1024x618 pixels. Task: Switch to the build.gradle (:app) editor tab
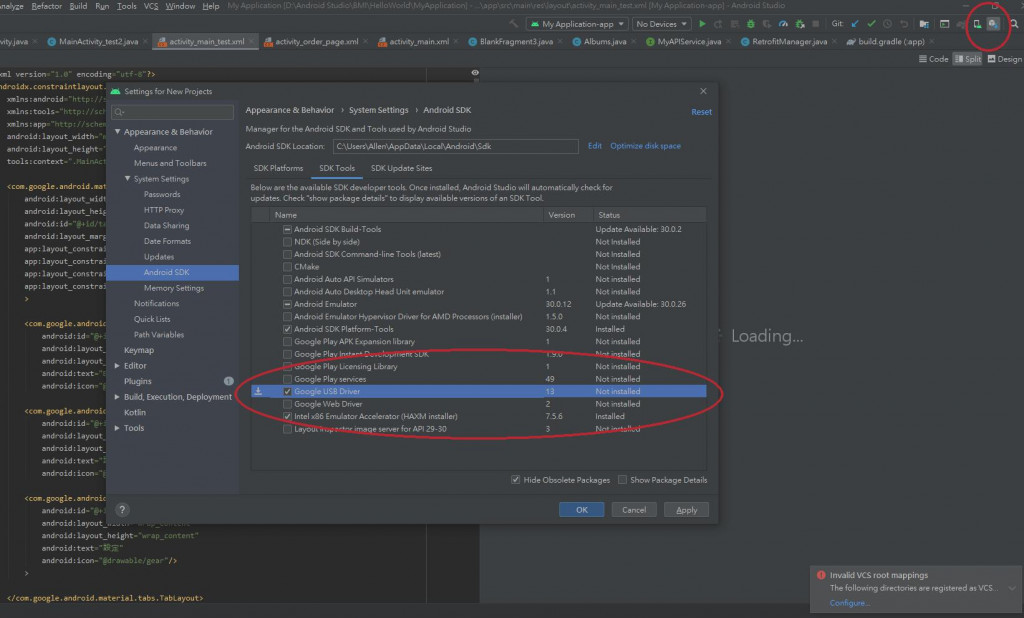point(886,42)
